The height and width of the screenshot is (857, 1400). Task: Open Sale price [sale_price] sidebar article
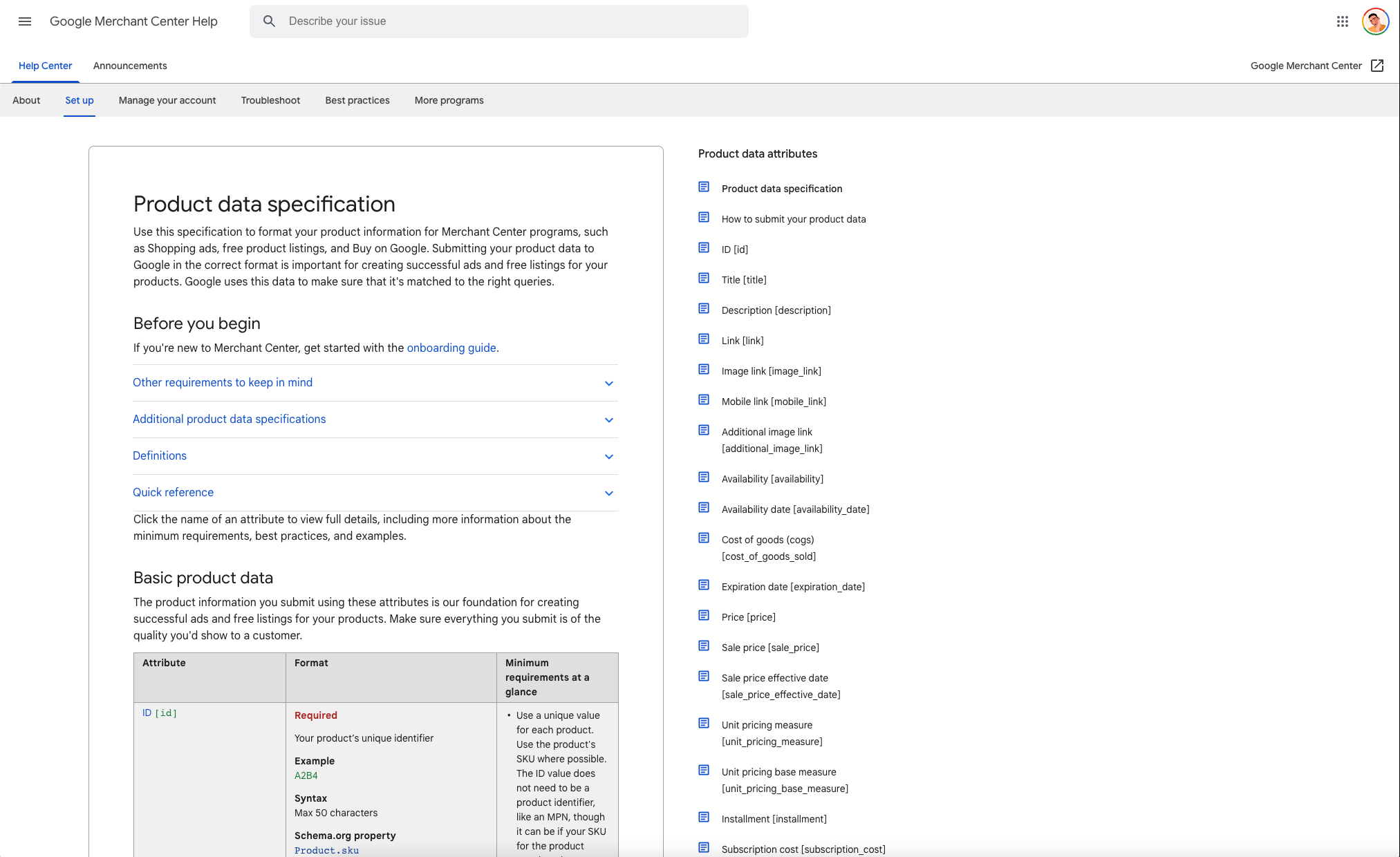click(770, 648)
